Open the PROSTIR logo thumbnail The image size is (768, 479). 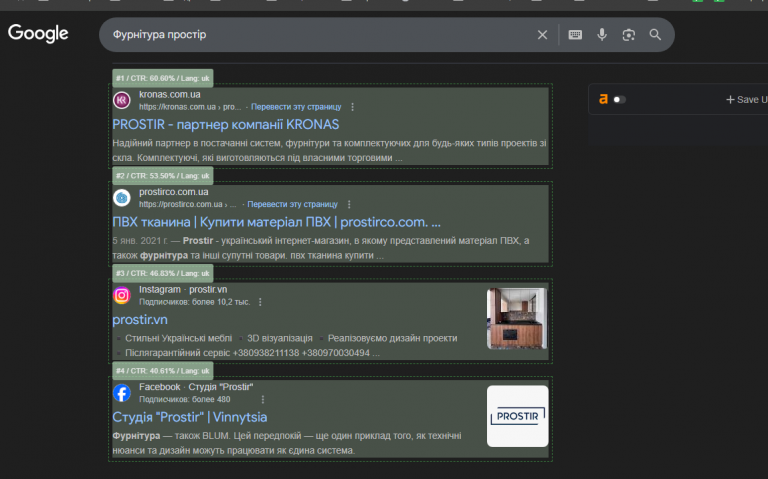(517, 416)
